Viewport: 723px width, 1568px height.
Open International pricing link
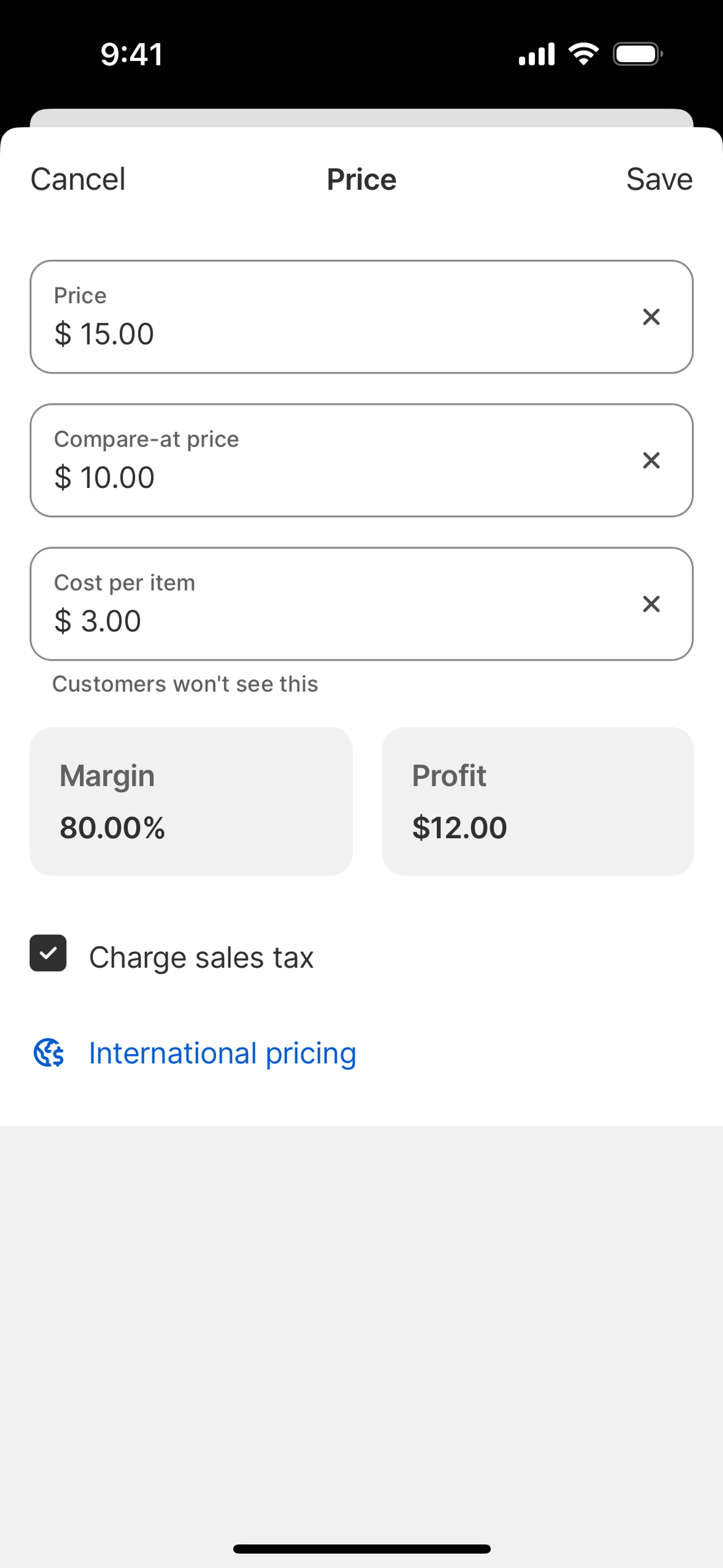click(222, 1053)
